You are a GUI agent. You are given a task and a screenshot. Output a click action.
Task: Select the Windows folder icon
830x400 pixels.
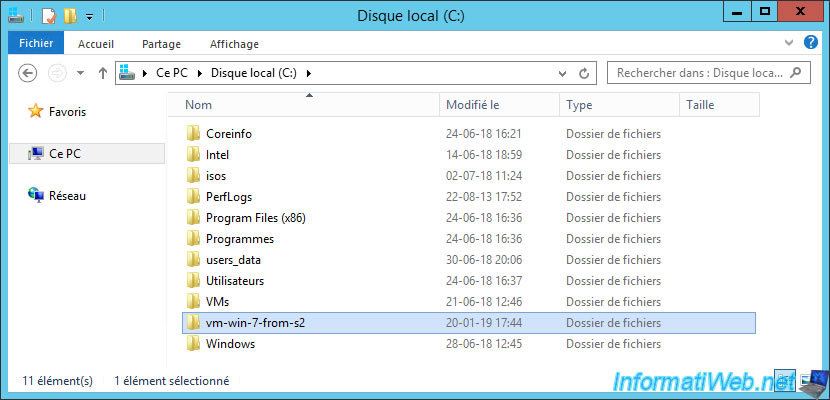193,344
